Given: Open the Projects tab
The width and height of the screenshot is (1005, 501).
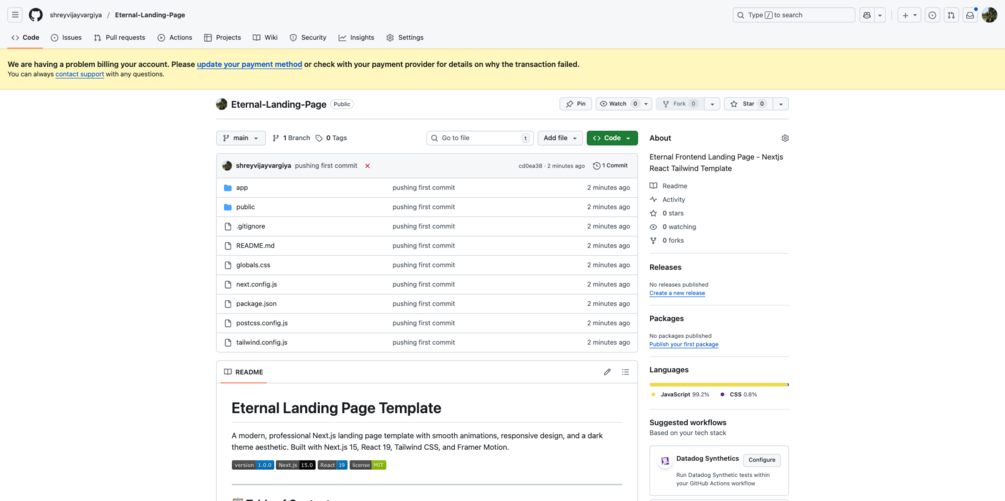Looking at the screenshot, I should [222, 38].
